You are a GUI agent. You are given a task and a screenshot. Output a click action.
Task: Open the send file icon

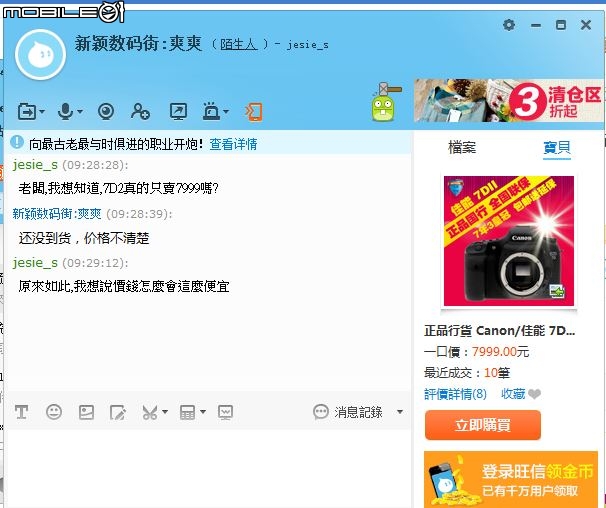27,112
